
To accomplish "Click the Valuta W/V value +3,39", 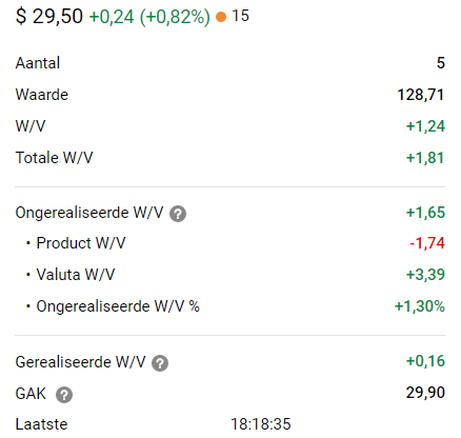I will [x=425, y=275].
